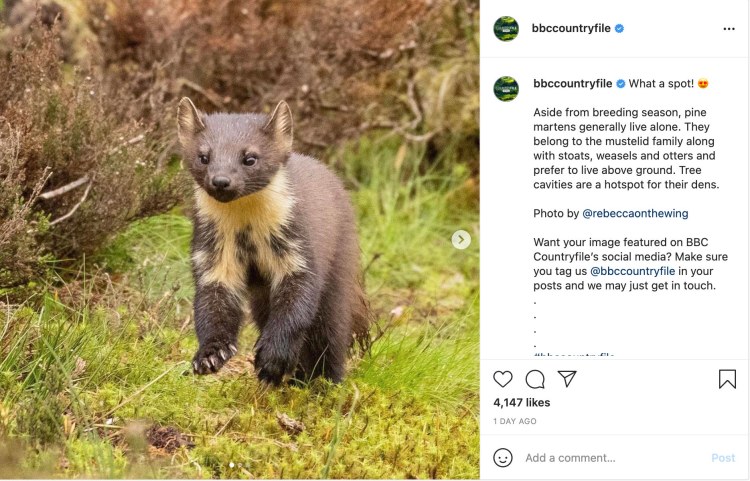Open bbccountryfile username in post header
The height and width of the screenshot is (481, 750).
point(571,29)
